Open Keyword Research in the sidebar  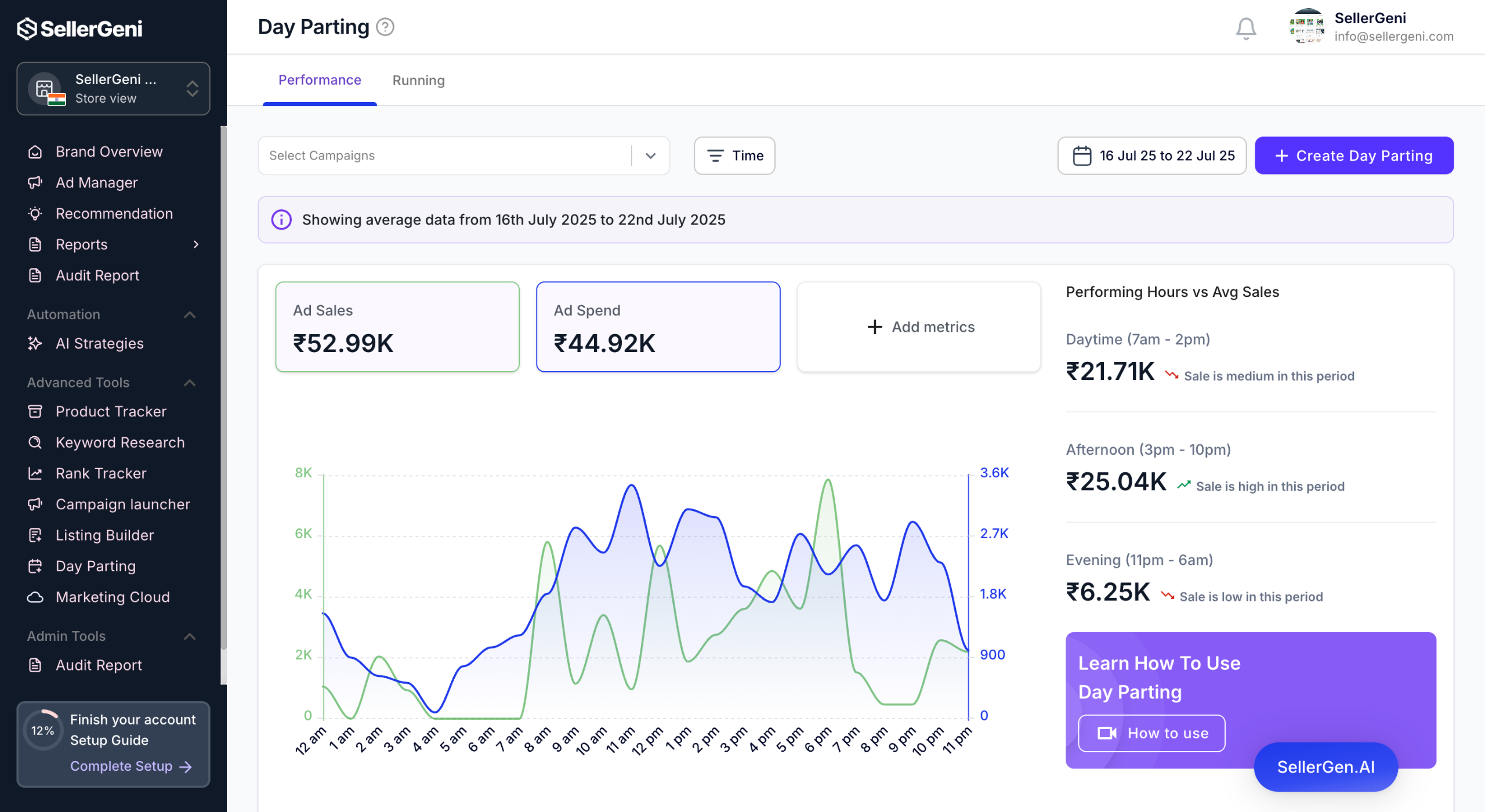[119, 443]
